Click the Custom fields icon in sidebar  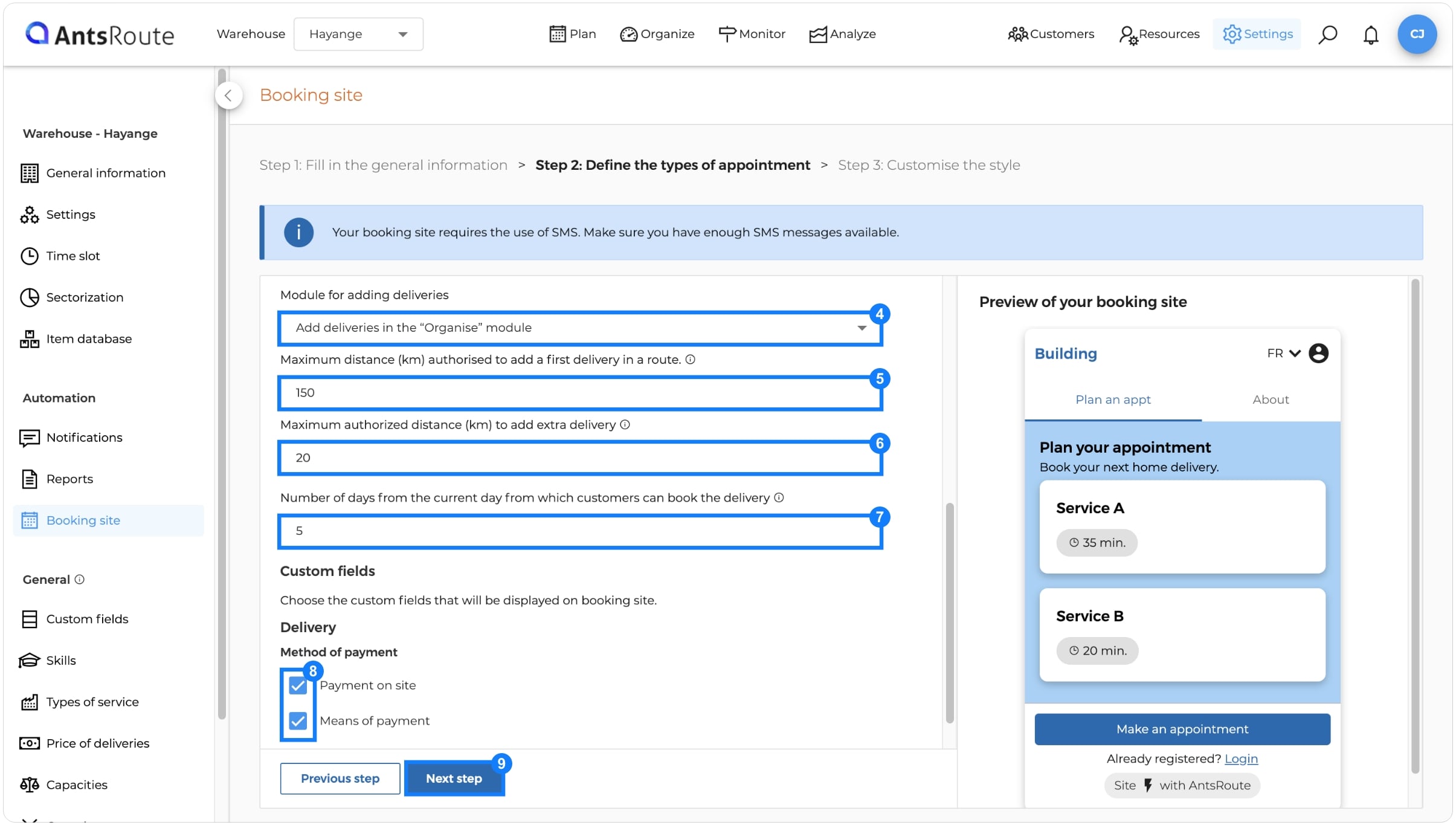(29, 619)
